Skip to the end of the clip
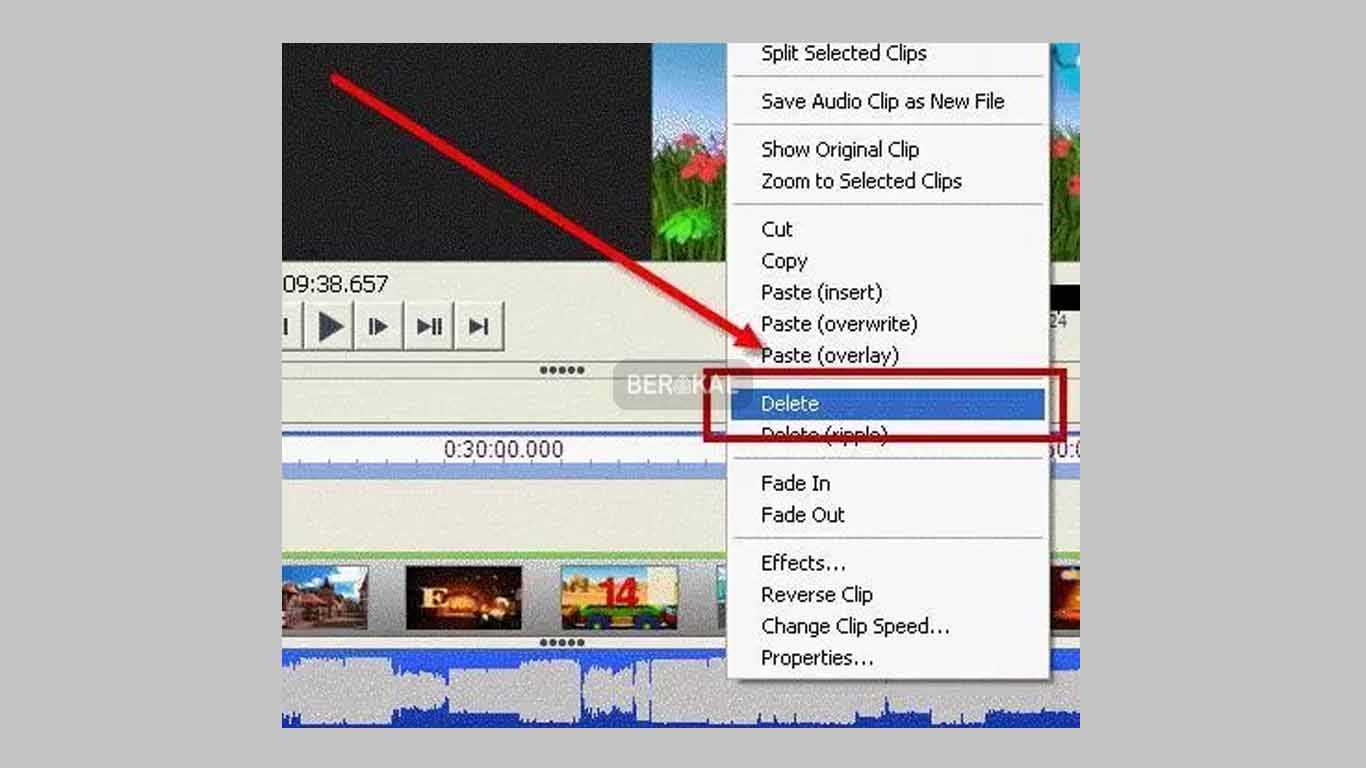Viewport: 1366px width, 768px height. pyautogui.click(x=478, y=324)
